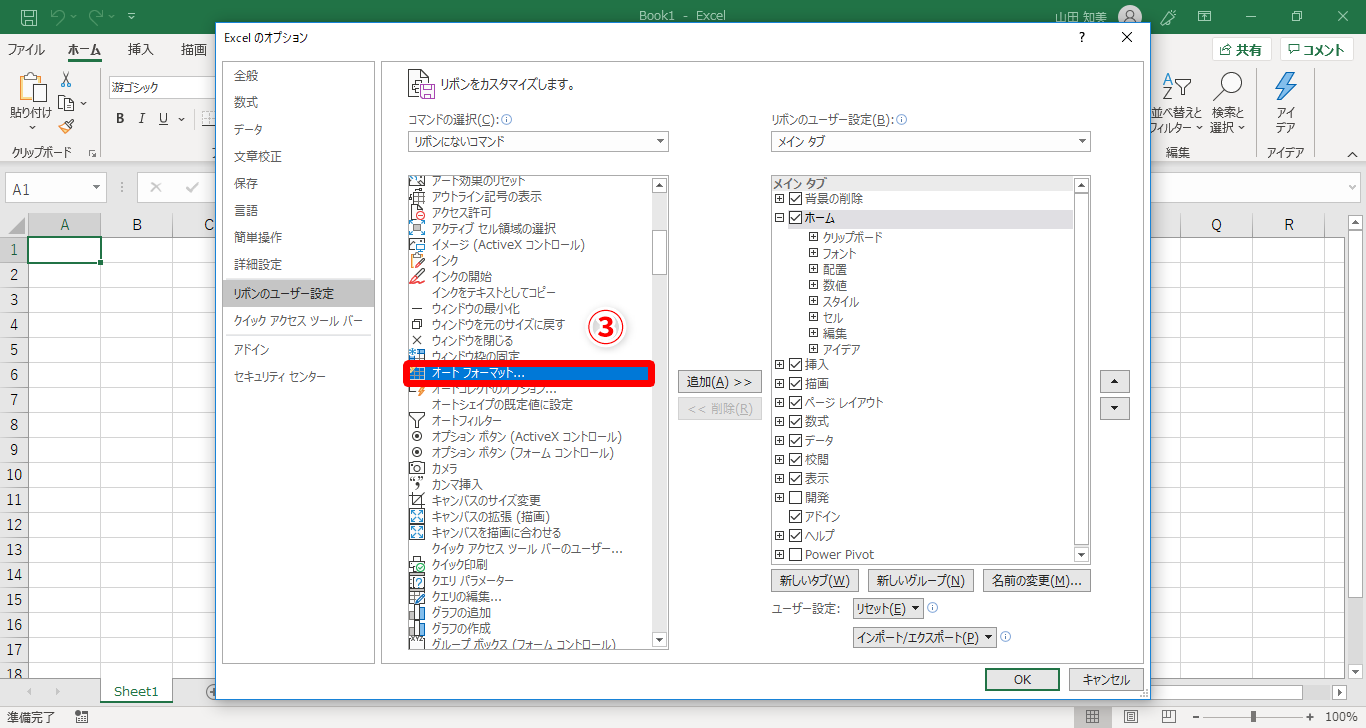1366x728 pixels.
Task: Open the リセット dropdown button
Action: click(x=888, y=609)
